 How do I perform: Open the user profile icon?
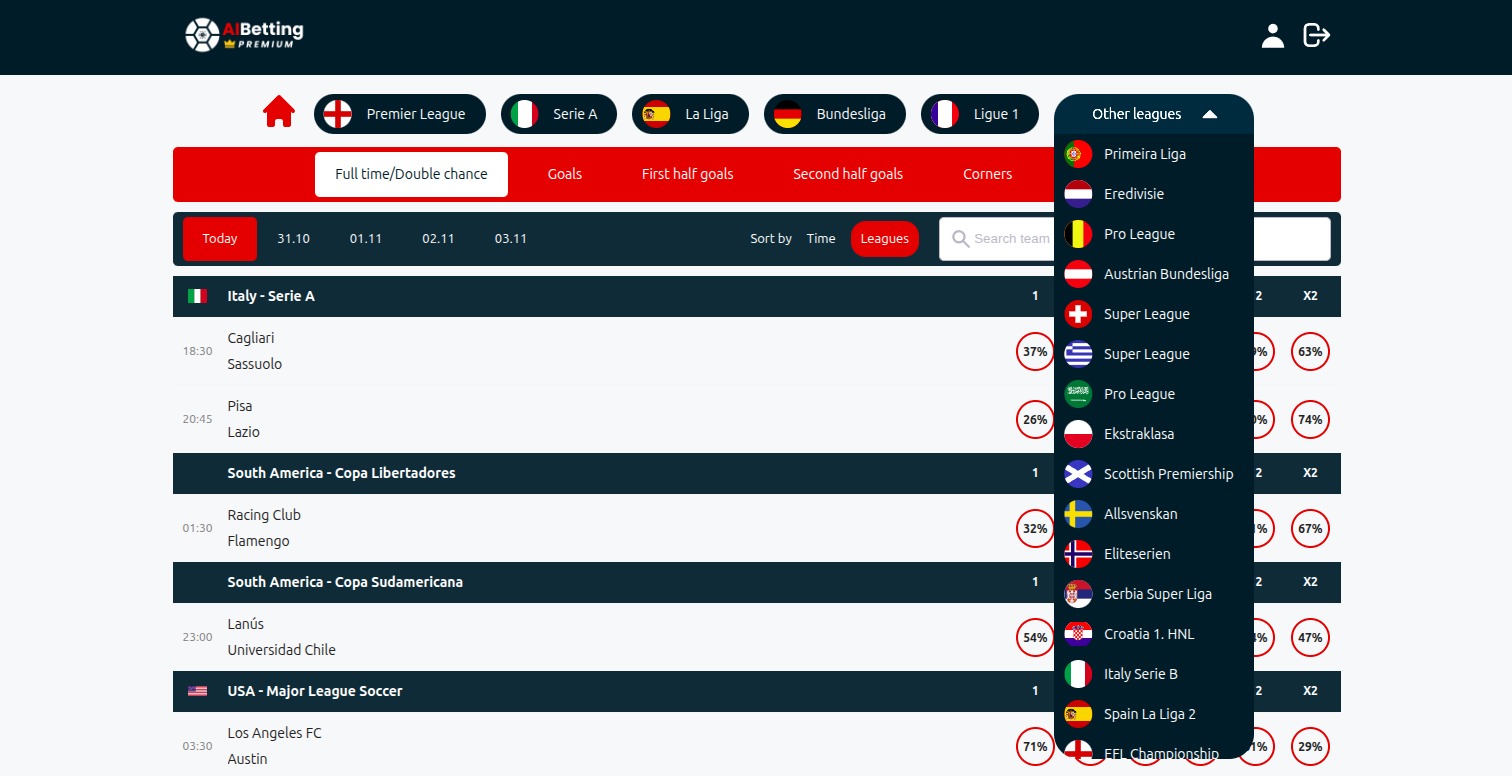[x=1272, y=36]
